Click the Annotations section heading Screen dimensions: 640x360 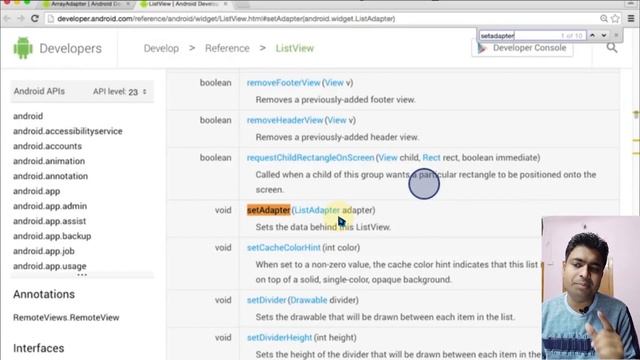(x=44, y=294)
